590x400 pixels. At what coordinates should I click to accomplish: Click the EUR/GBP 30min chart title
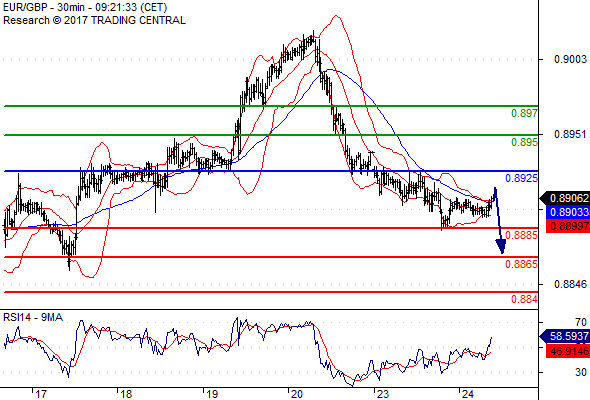pyautogui.click(x=85, y=7)
